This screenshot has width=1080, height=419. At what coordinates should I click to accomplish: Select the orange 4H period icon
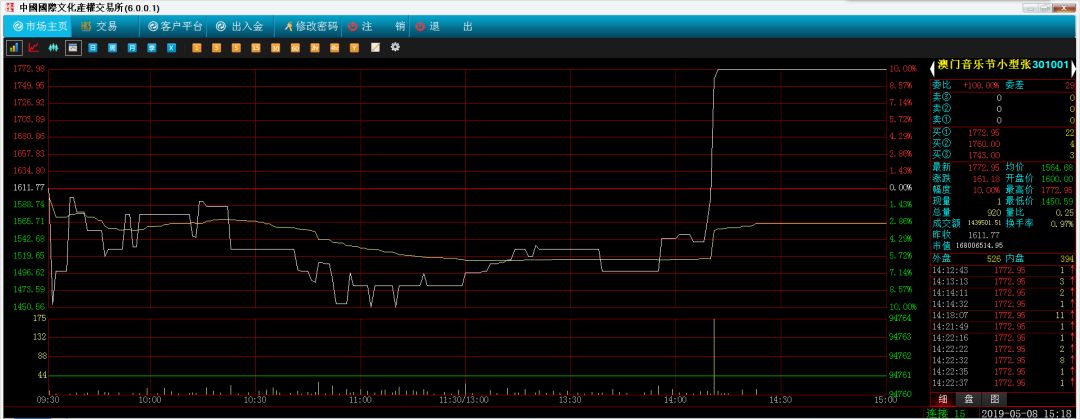tap(335, 48)
